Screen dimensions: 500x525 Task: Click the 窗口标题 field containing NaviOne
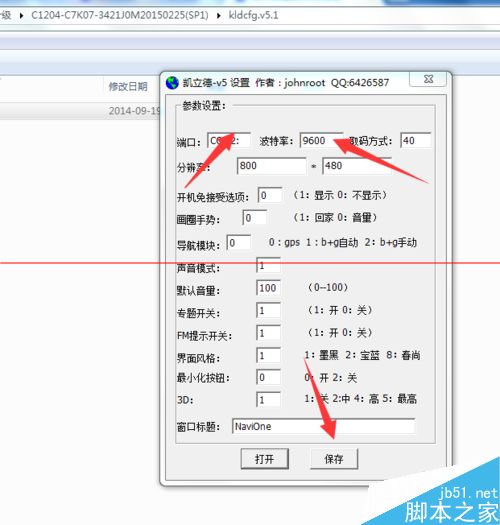click(324, 427)
